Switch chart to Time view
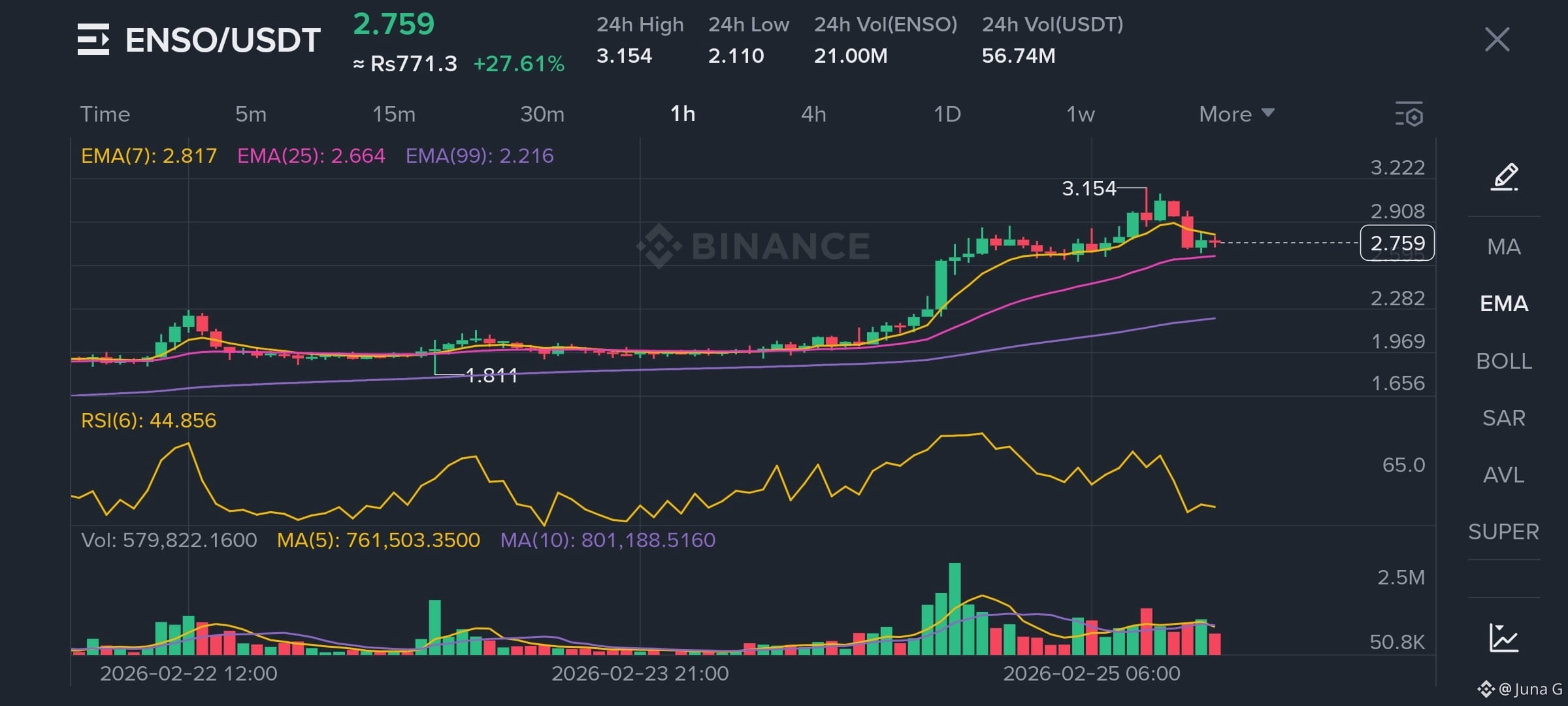This screenshot has height=706, width=1568. pyautogui.click(x=105, y=114)
